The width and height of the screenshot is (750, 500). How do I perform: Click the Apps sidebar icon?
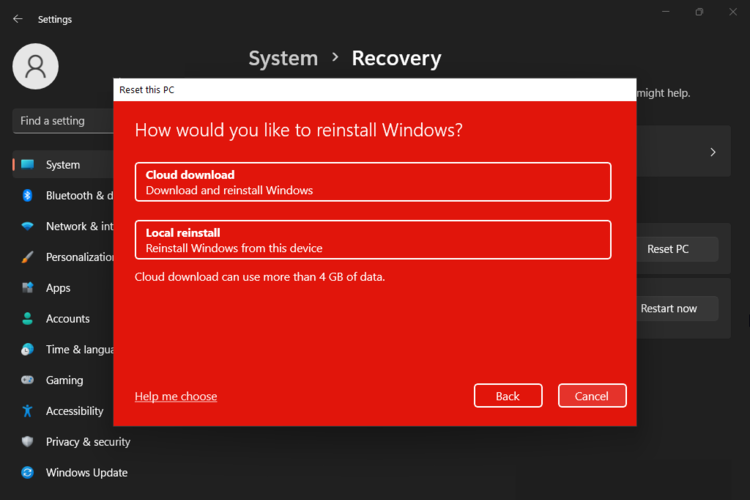[x=27, y=288]
